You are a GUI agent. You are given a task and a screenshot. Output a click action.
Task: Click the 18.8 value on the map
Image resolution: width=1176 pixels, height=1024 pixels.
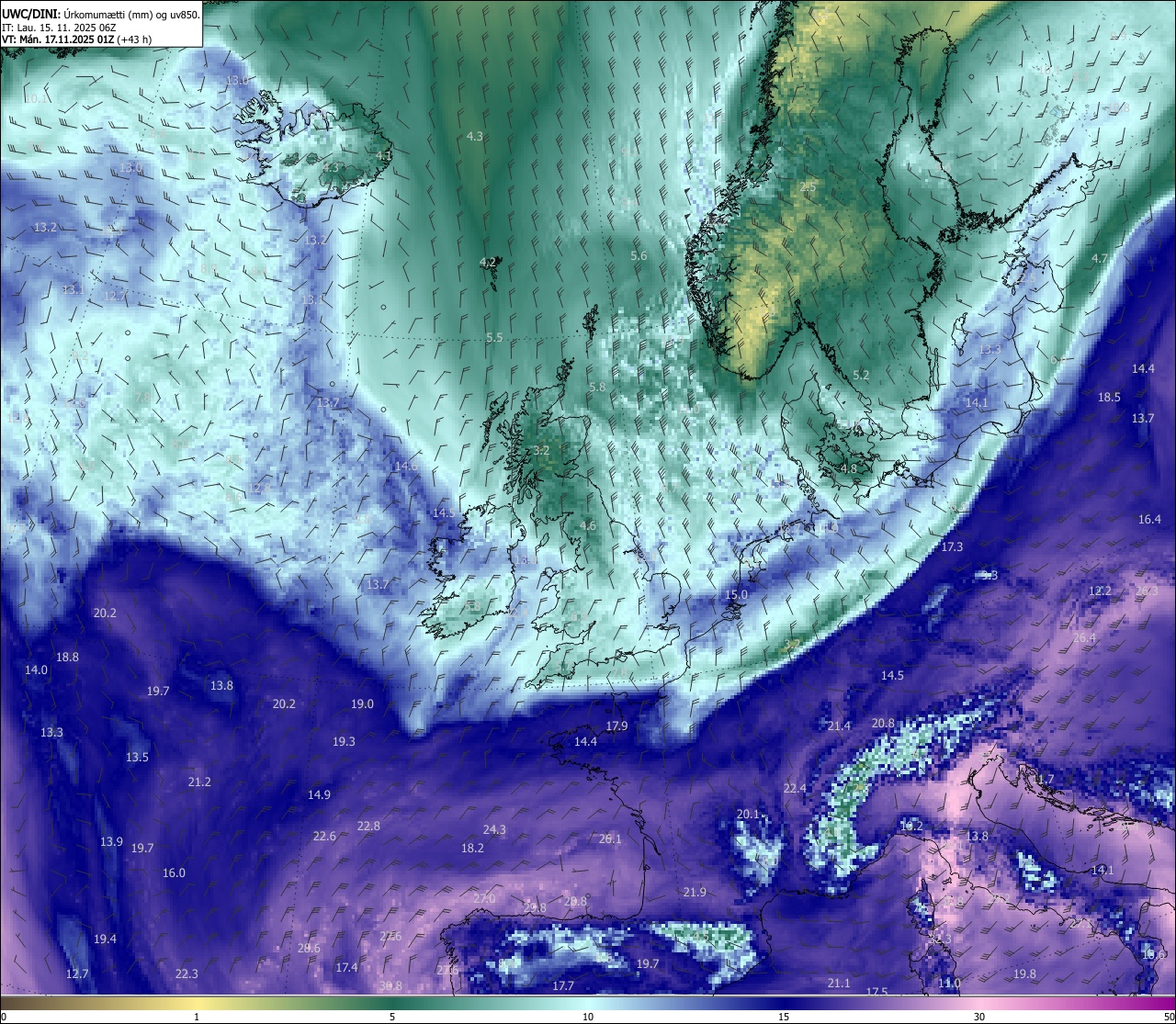pyautogui.click(x=67, y=657)
